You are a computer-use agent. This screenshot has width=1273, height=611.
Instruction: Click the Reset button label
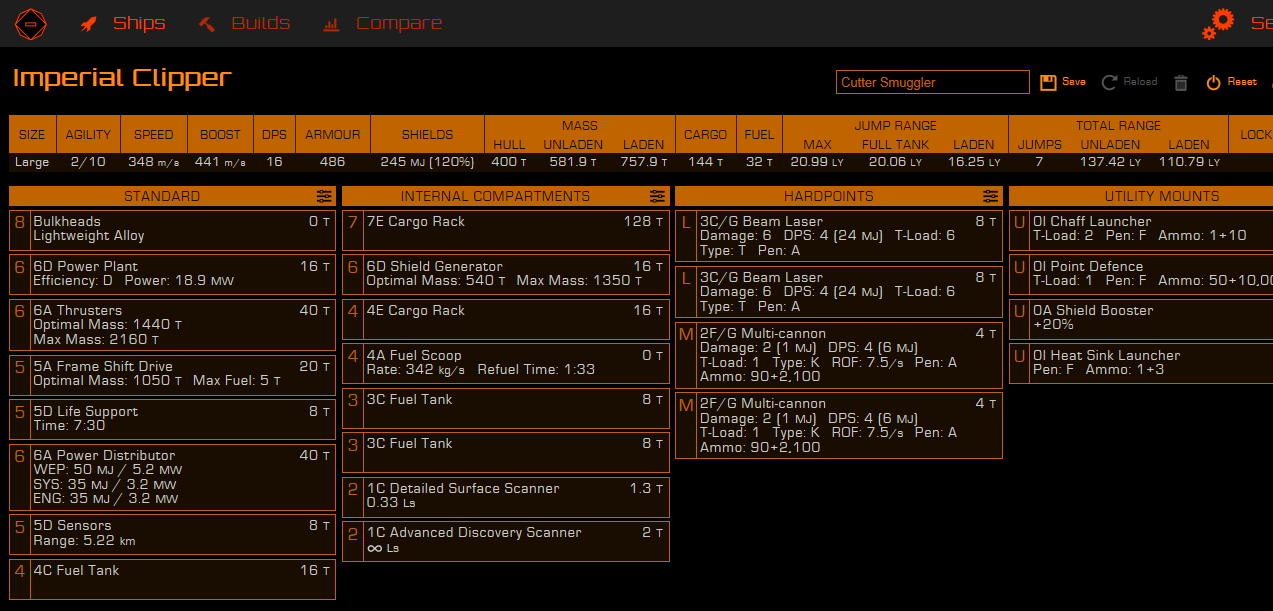coord(1242,82)
